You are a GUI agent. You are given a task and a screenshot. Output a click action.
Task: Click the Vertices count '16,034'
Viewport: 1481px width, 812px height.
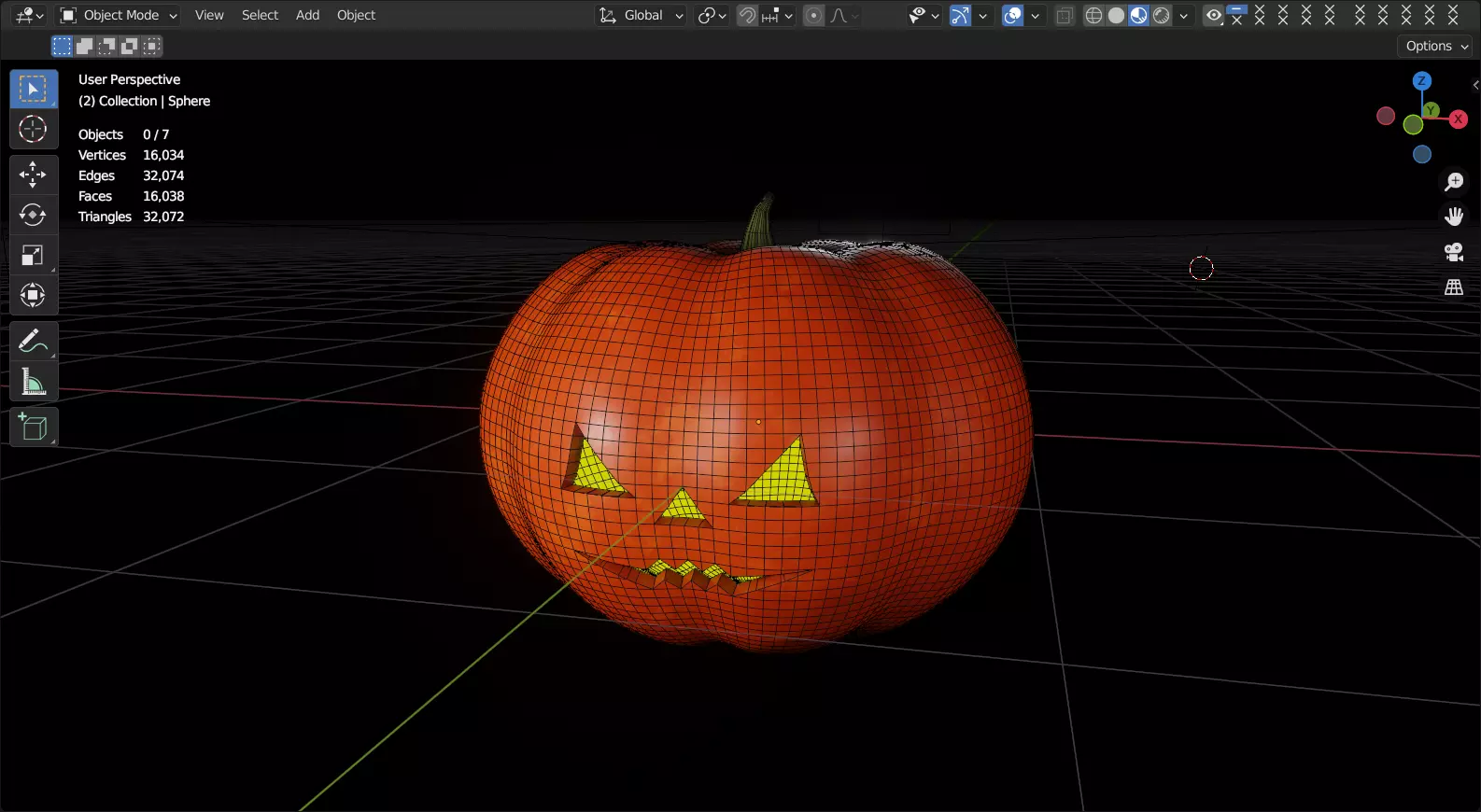point(163,155)
